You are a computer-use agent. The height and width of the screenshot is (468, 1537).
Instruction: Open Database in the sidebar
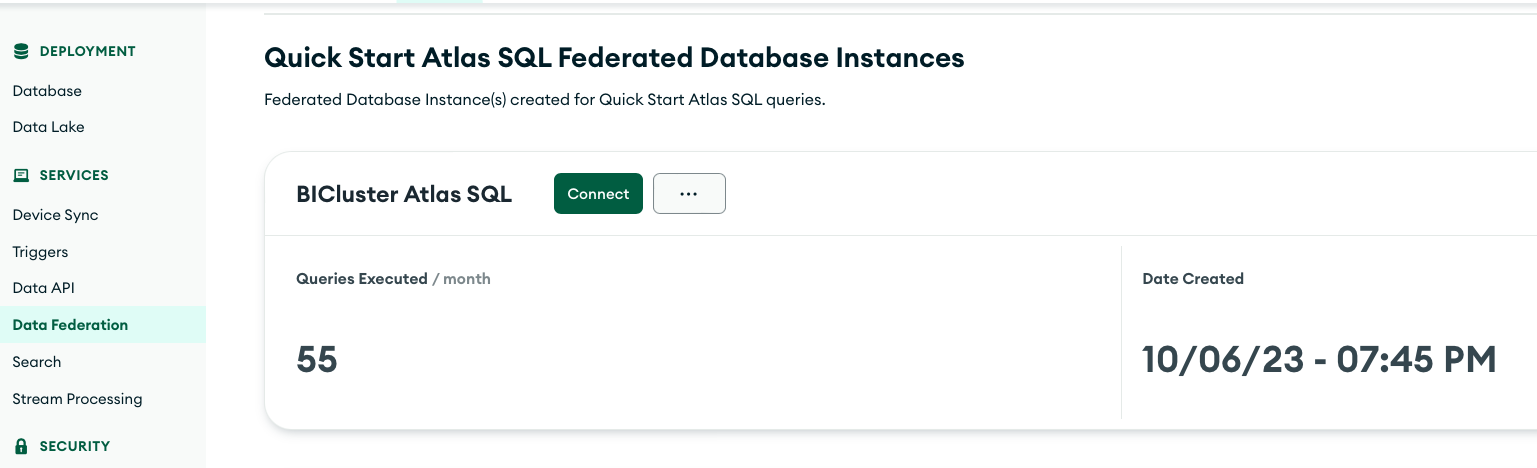coord(47,91)
